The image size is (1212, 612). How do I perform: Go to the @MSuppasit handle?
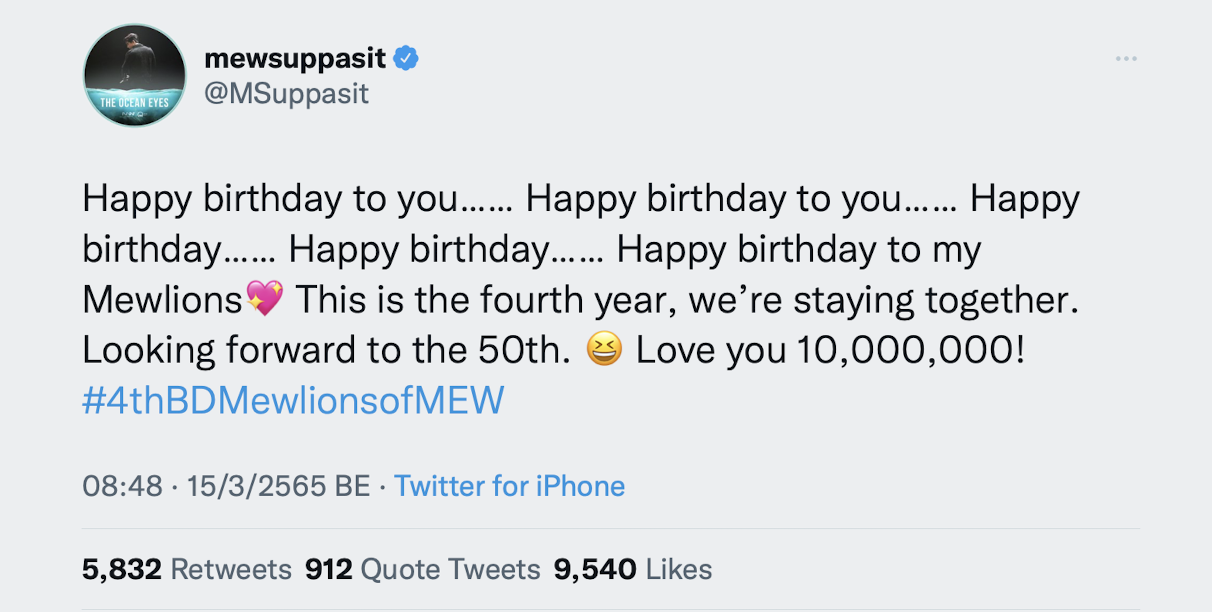[x=286, y=93]
